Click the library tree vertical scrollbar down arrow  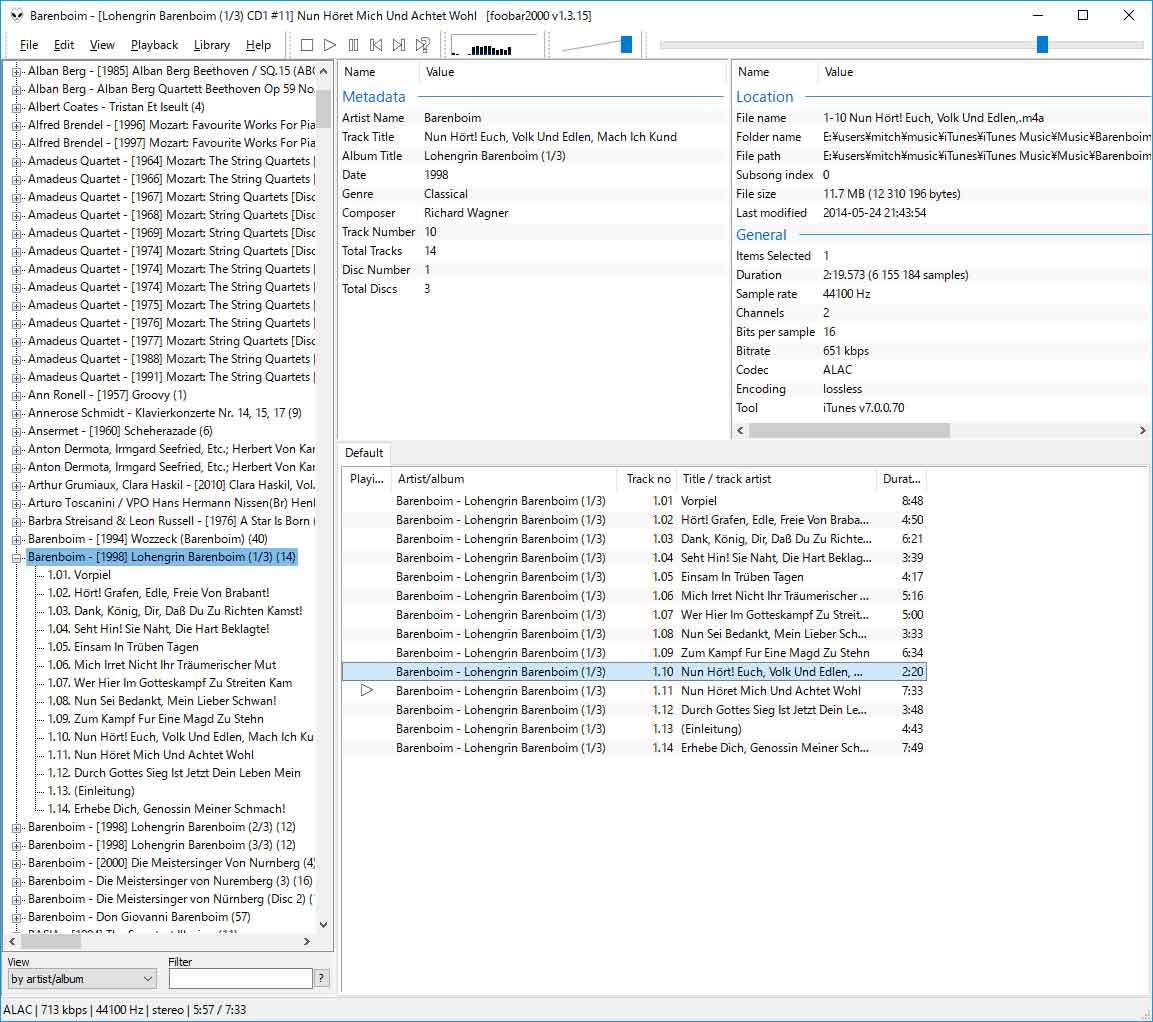point(324,925)
